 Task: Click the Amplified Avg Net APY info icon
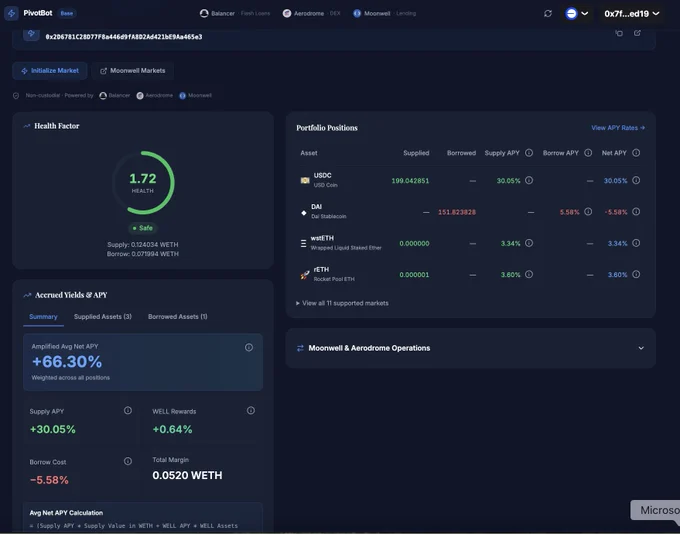click(x=249, y=347)
